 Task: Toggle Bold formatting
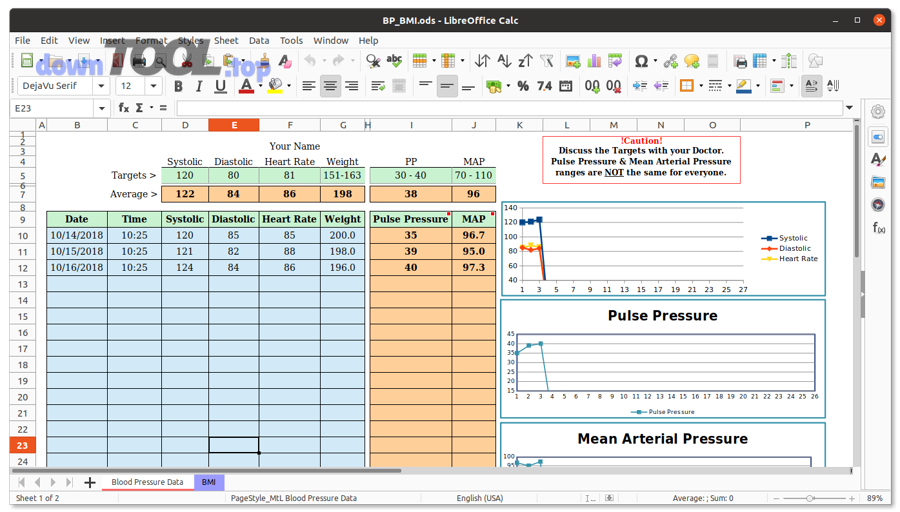click(179, 86)
